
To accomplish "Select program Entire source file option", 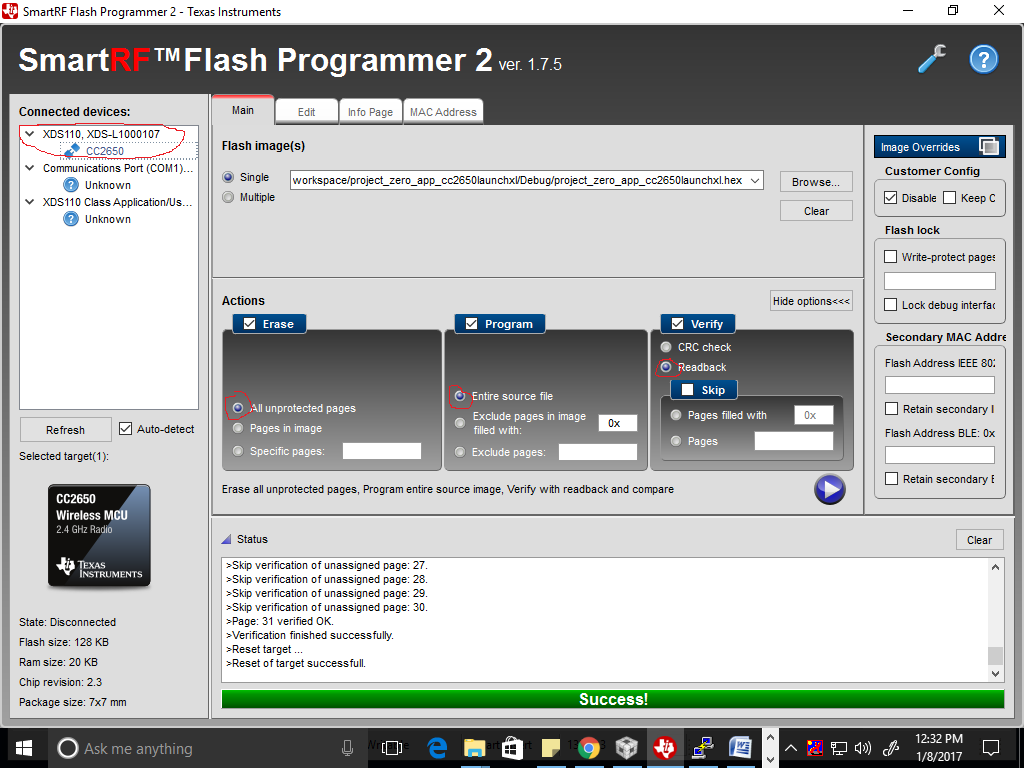I will click(x=460, y=396).
